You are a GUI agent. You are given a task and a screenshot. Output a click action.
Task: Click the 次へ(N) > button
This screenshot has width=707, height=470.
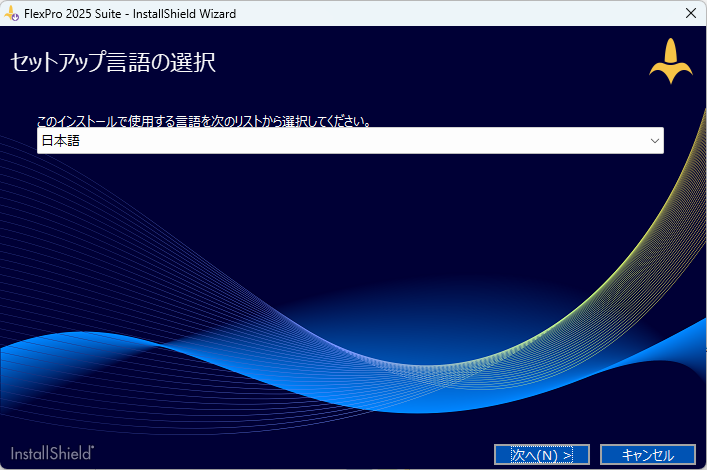coord(542,455)
